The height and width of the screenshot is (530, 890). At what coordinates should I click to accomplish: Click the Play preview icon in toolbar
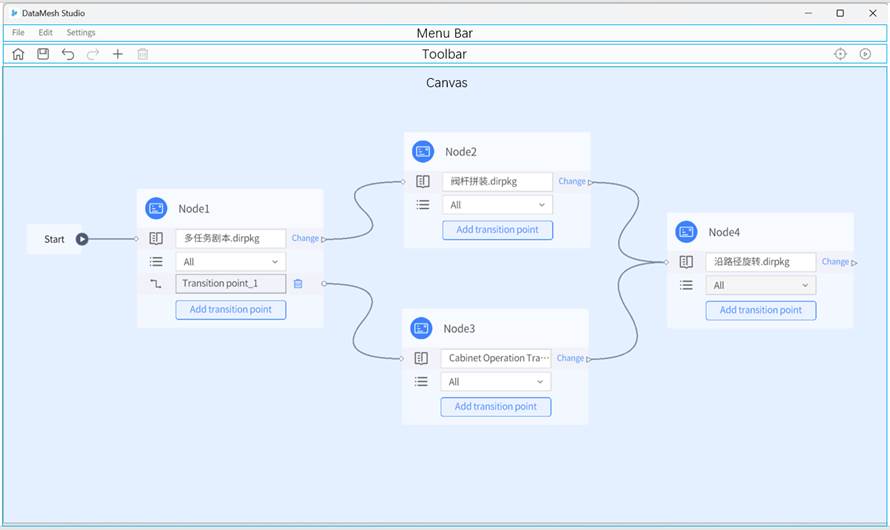[x=865, y=54]
